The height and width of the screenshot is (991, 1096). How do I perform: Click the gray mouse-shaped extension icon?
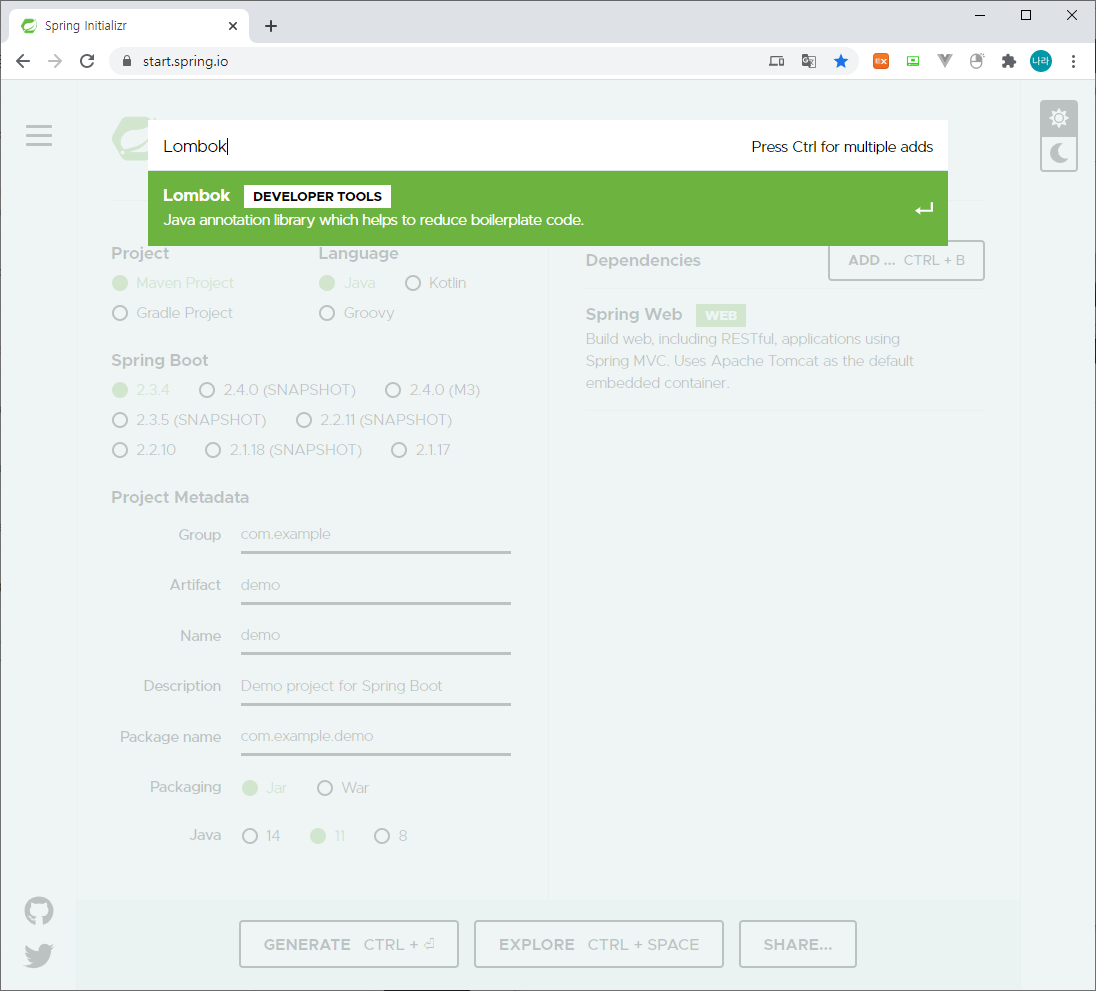(x=977, y=62)
